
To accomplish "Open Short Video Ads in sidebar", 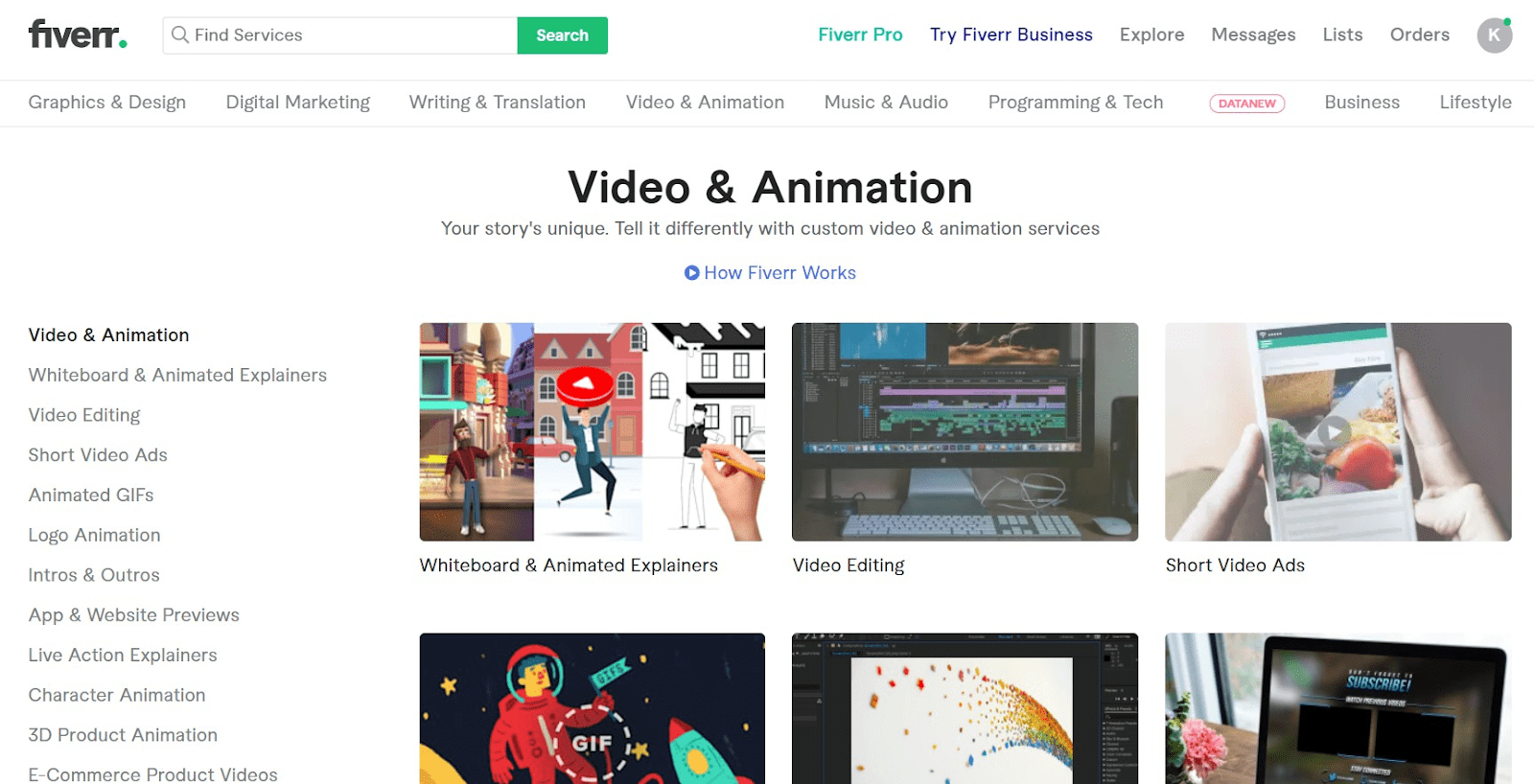I will tap(98, 455).
